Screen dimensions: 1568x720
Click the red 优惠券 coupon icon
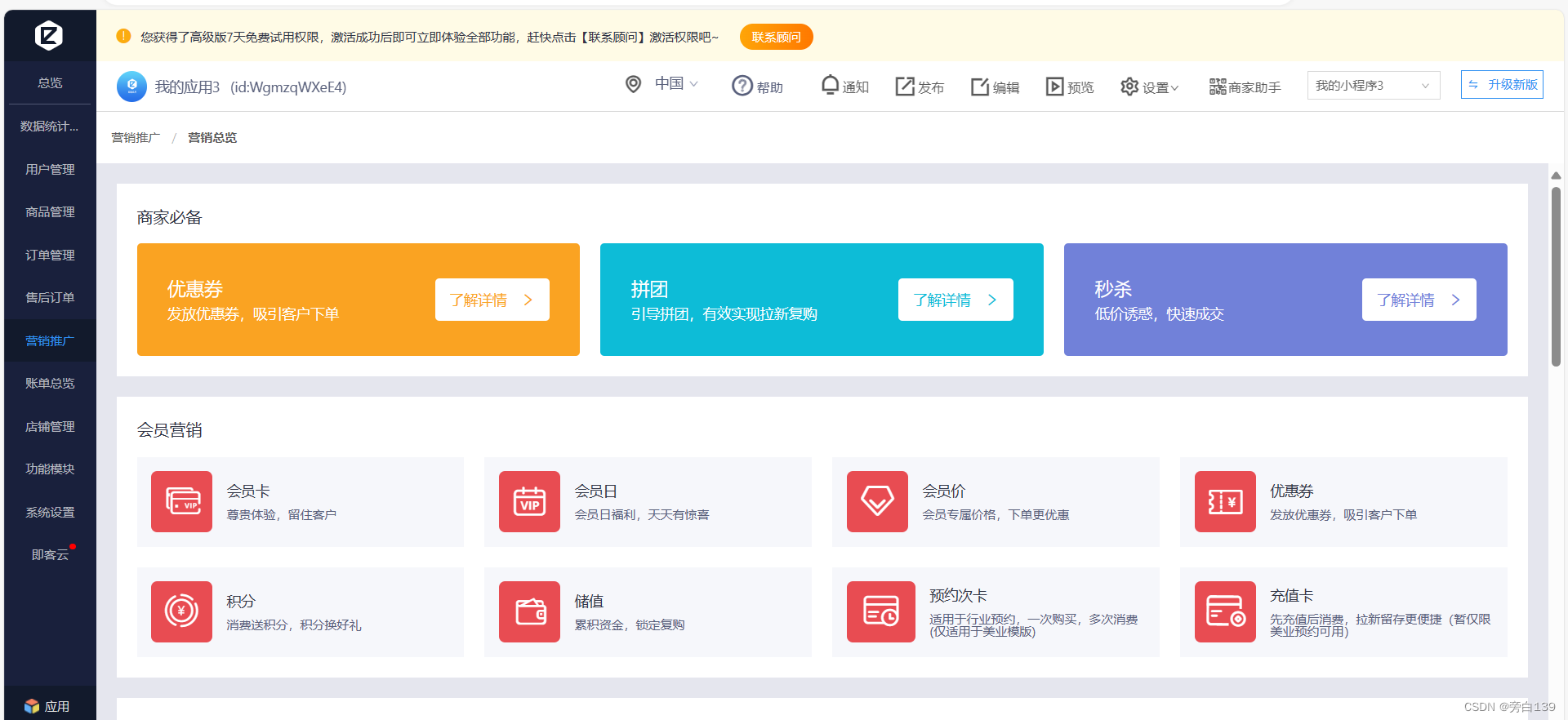1225,501
